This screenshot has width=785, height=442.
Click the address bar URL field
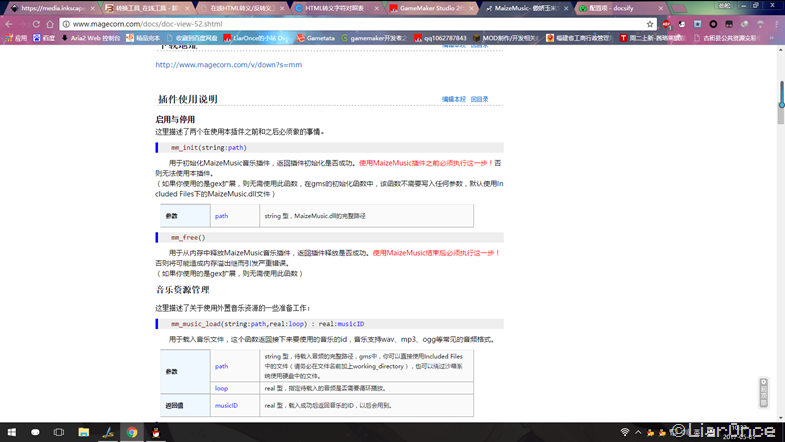tap(356, 24)
